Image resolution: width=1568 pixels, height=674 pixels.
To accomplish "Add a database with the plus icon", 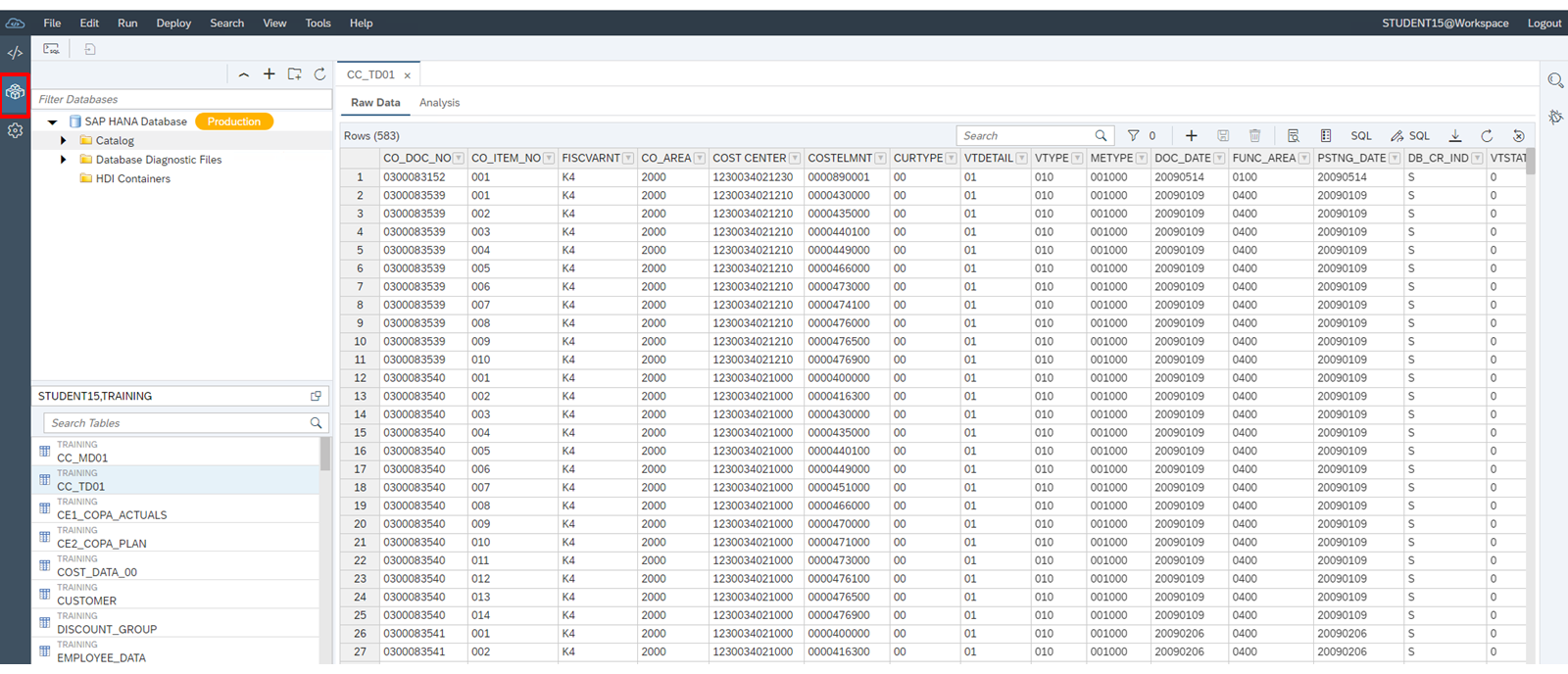I will pyautogui.click(x=269, y=74).
